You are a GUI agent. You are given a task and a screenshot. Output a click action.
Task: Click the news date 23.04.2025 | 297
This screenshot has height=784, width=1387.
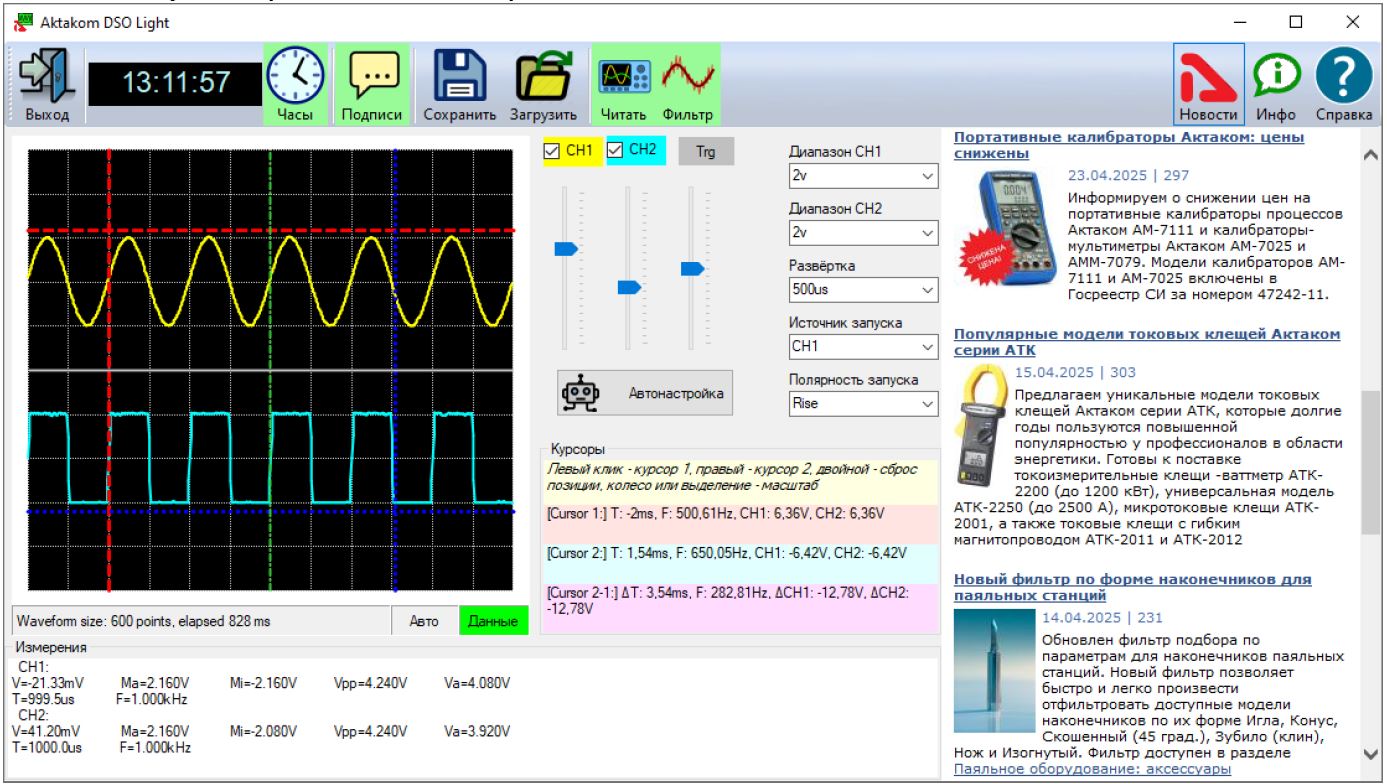[1127, 175]
